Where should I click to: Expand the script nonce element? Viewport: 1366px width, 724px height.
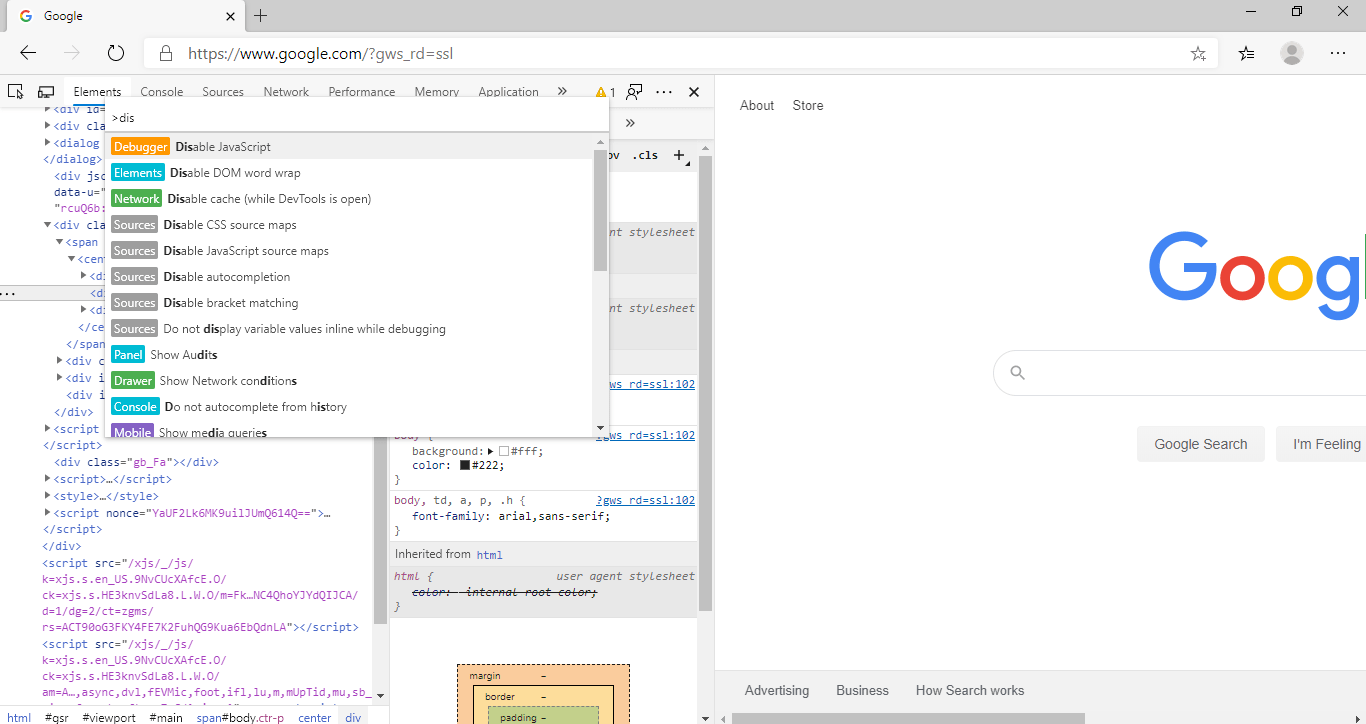(x=48, y=513)
